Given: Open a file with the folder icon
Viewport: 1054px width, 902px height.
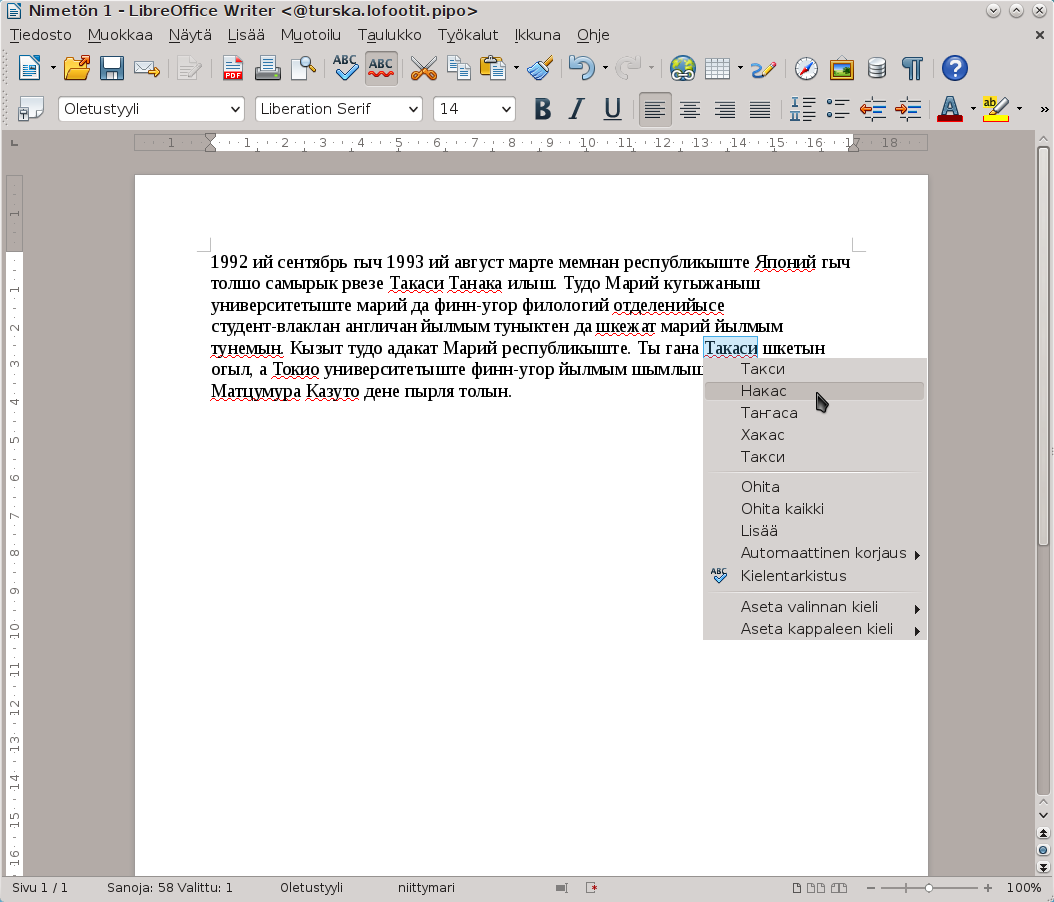Looking at the screenshot, I should 77,69.
